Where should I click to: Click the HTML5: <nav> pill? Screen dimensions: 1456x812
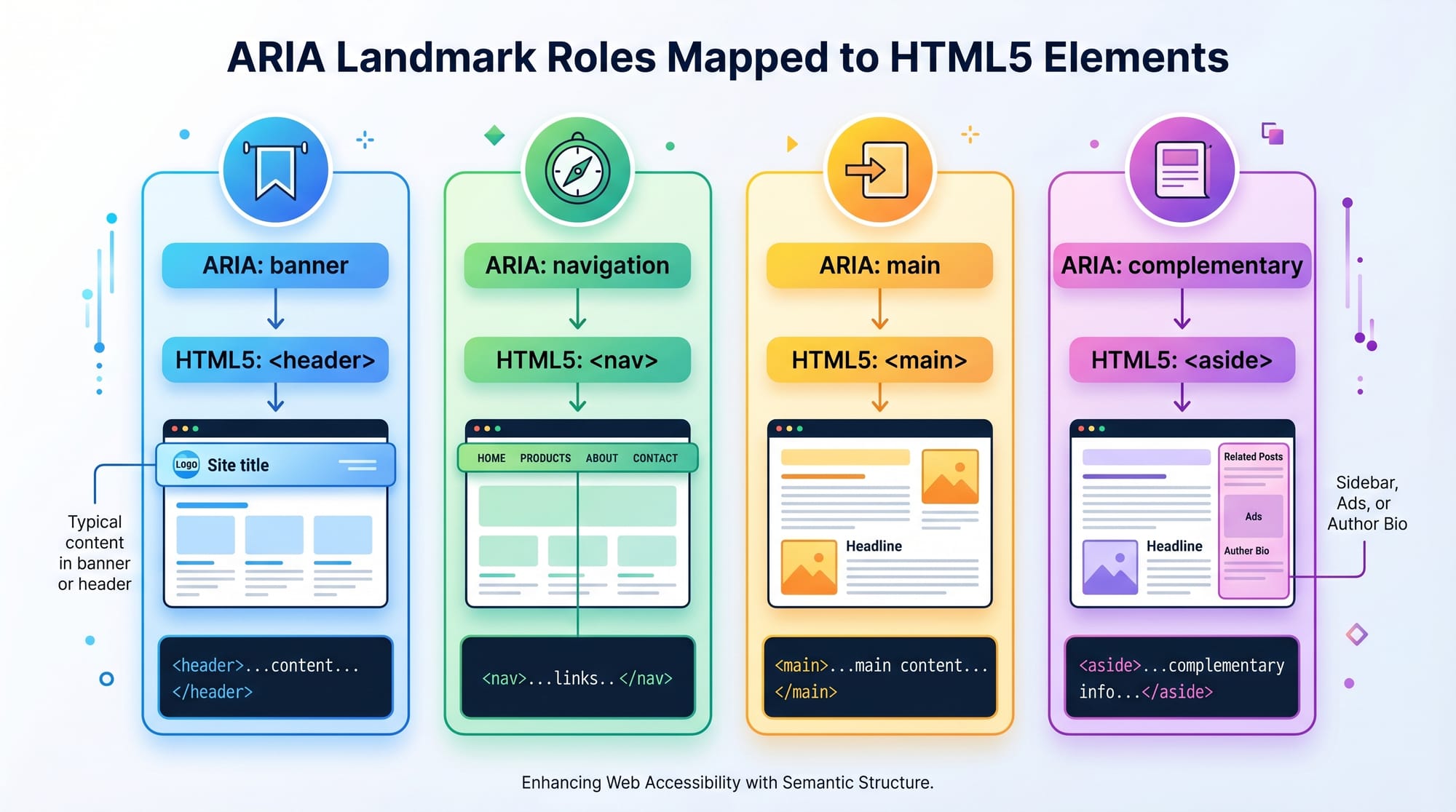(x=577, y=360)
